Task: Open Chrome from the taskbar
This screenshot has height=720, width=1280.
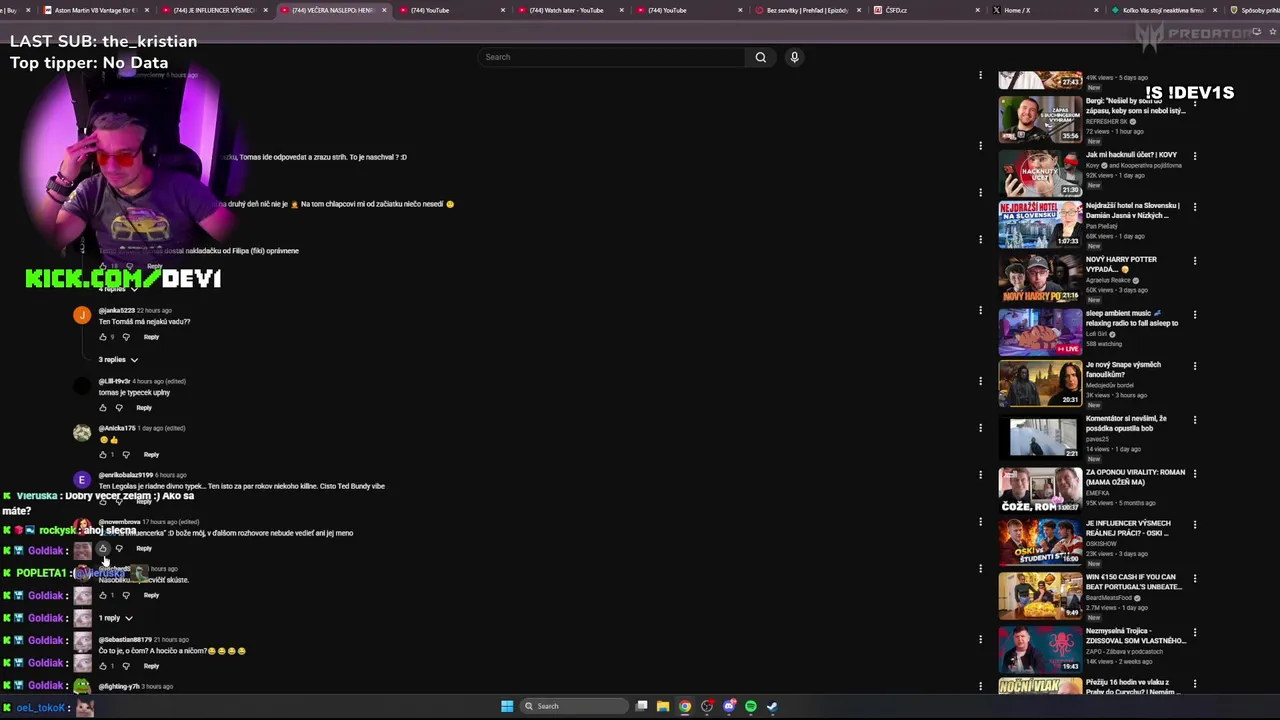Action: [685, 706]
